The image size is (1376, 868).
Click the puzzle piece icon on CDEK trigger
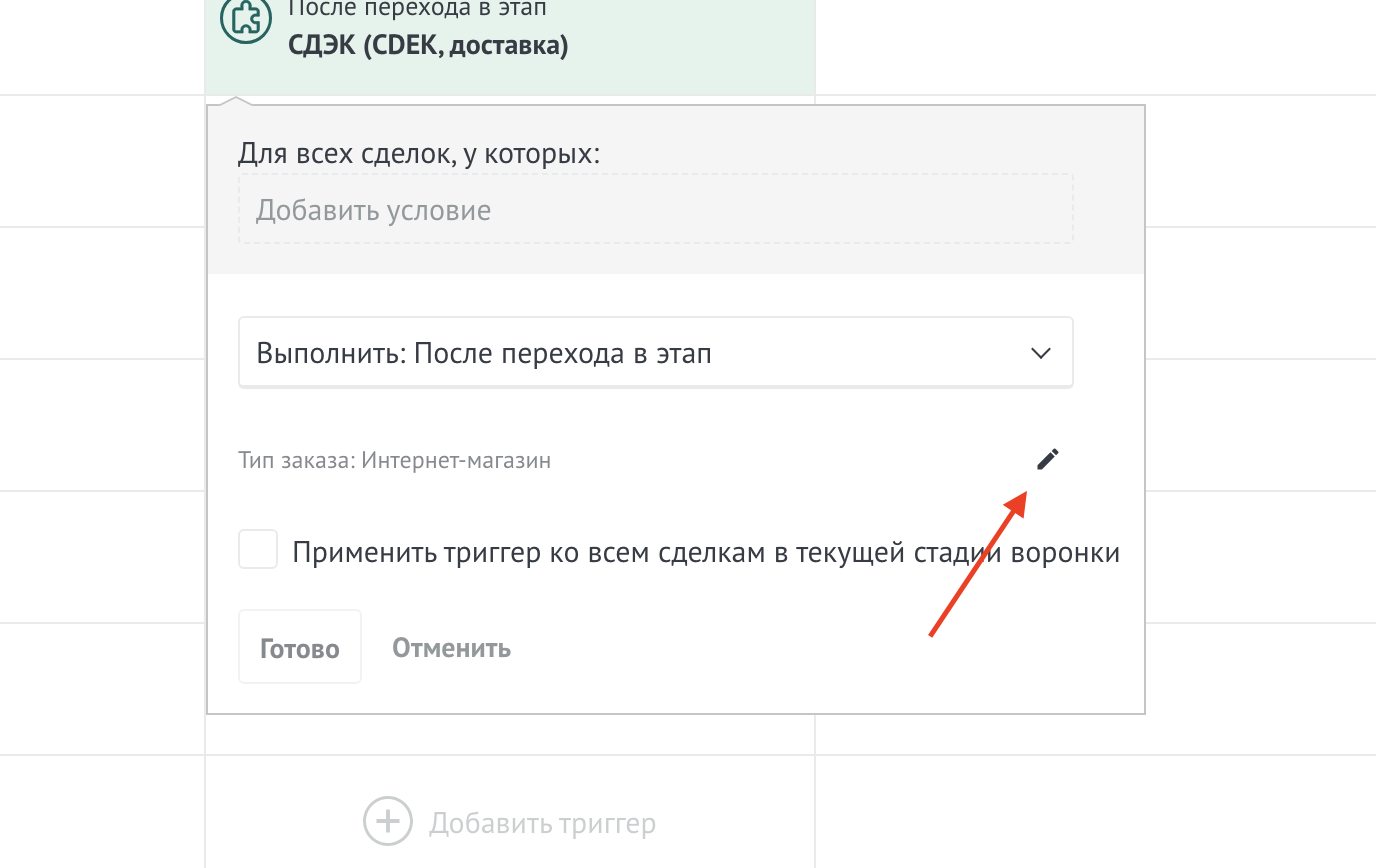246,20
